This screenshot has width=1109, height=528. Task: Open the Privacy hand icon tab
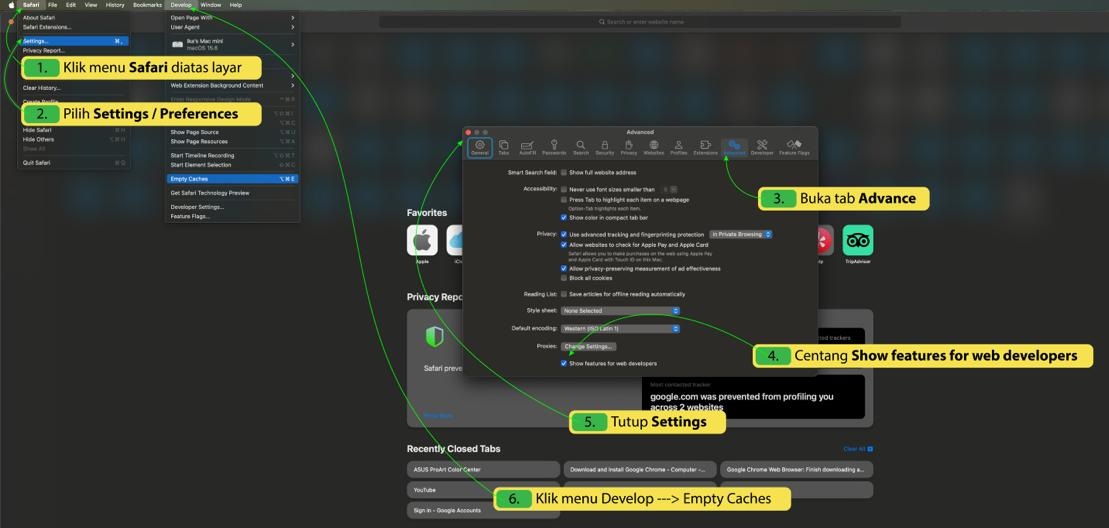click(629, 147)
